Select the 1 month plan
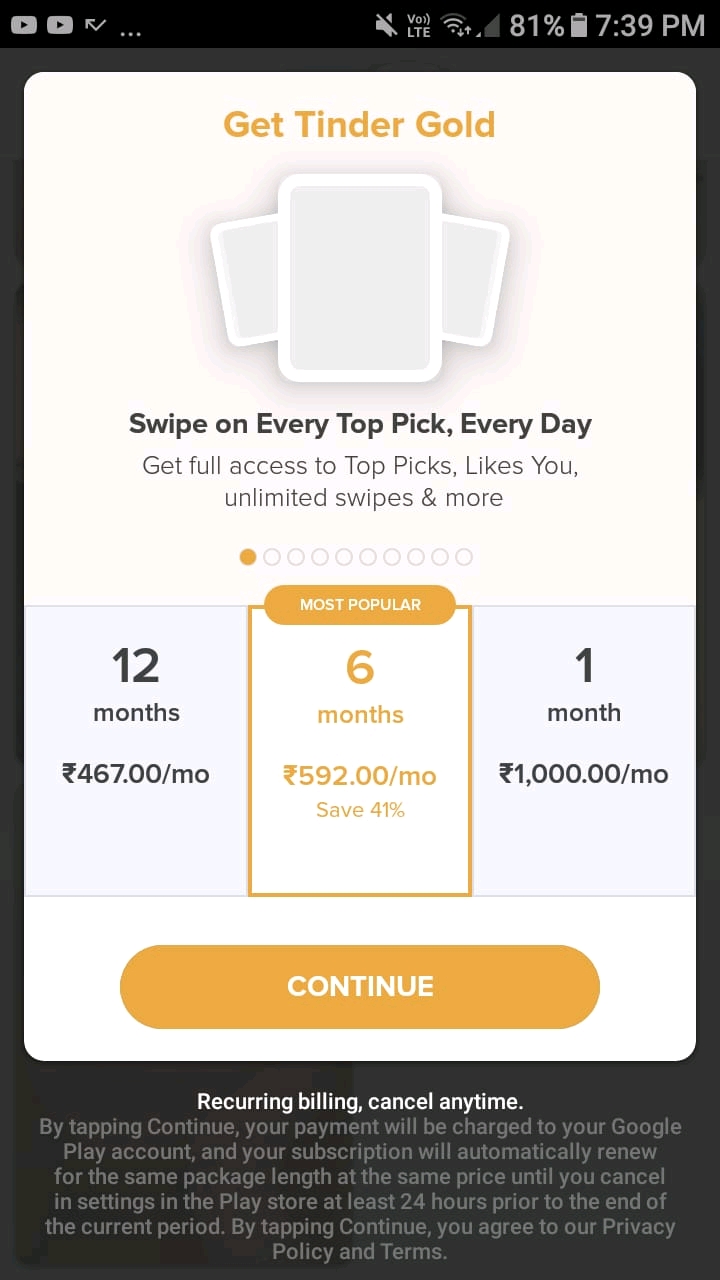Viewport: 720px width, 1280px height. pyautogui.click(x=584, y=750)
